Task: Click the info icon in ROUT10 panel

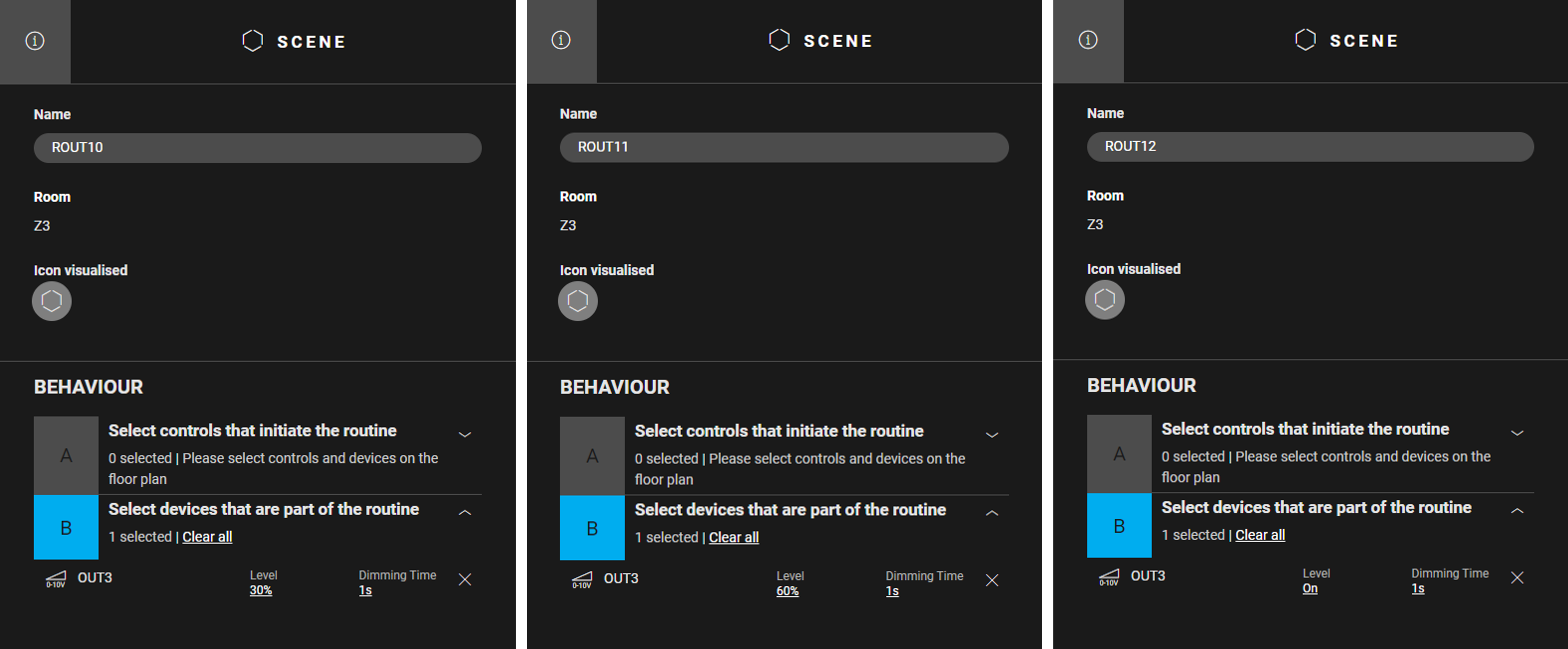Action: coord(35,41)
